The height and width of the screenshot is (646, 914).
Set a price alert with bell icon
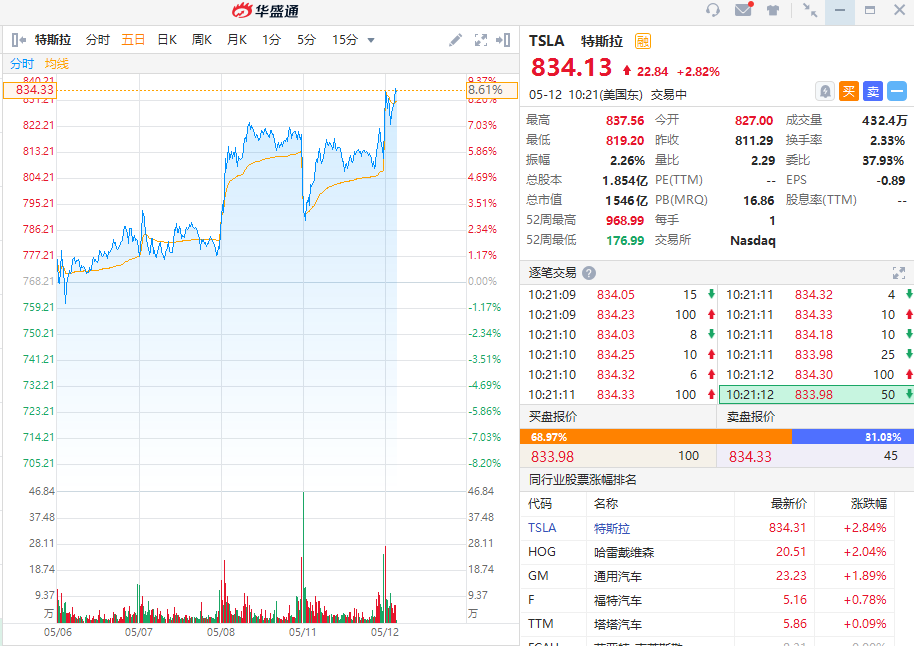click(x=825, y=92)
